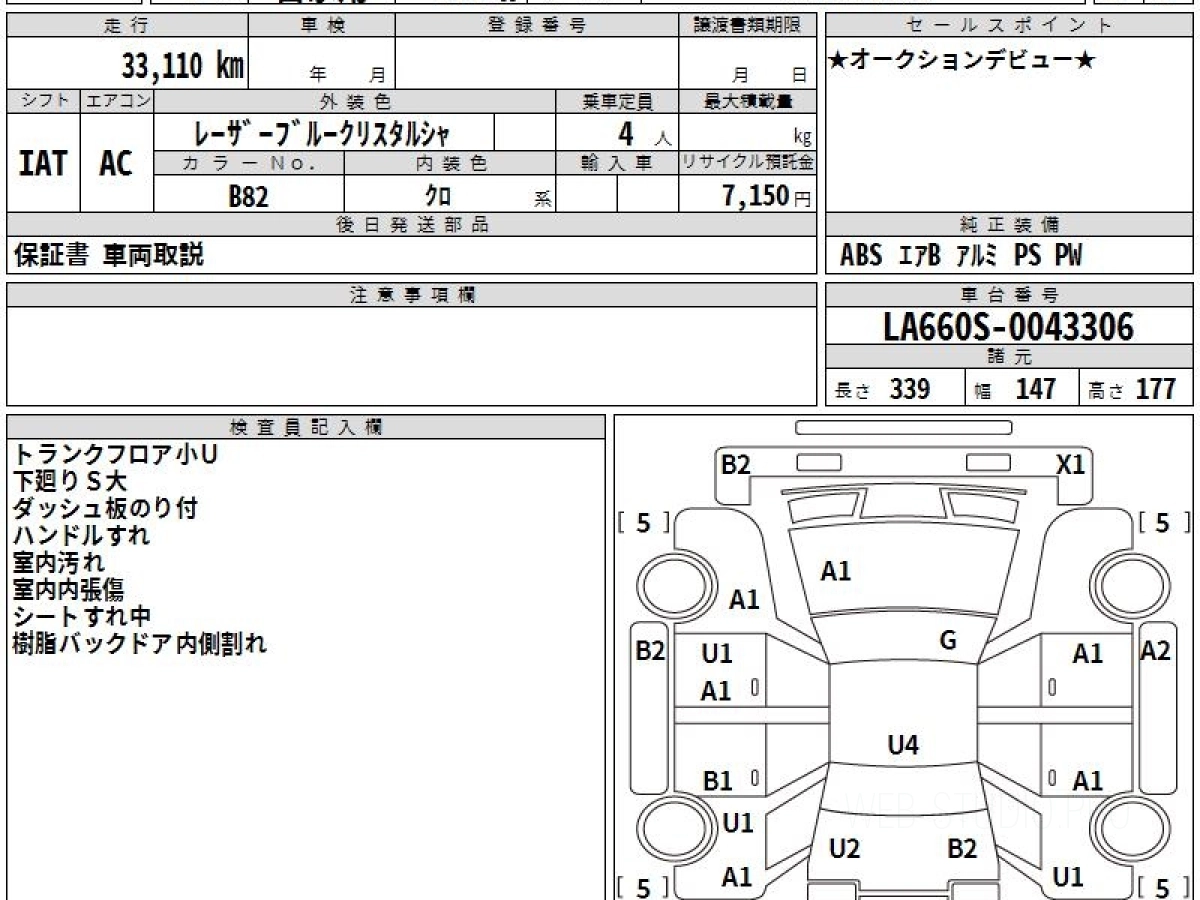1200x900 pixels.
Task: Click the B1 marker on the diagram
Action: point(717,781)
